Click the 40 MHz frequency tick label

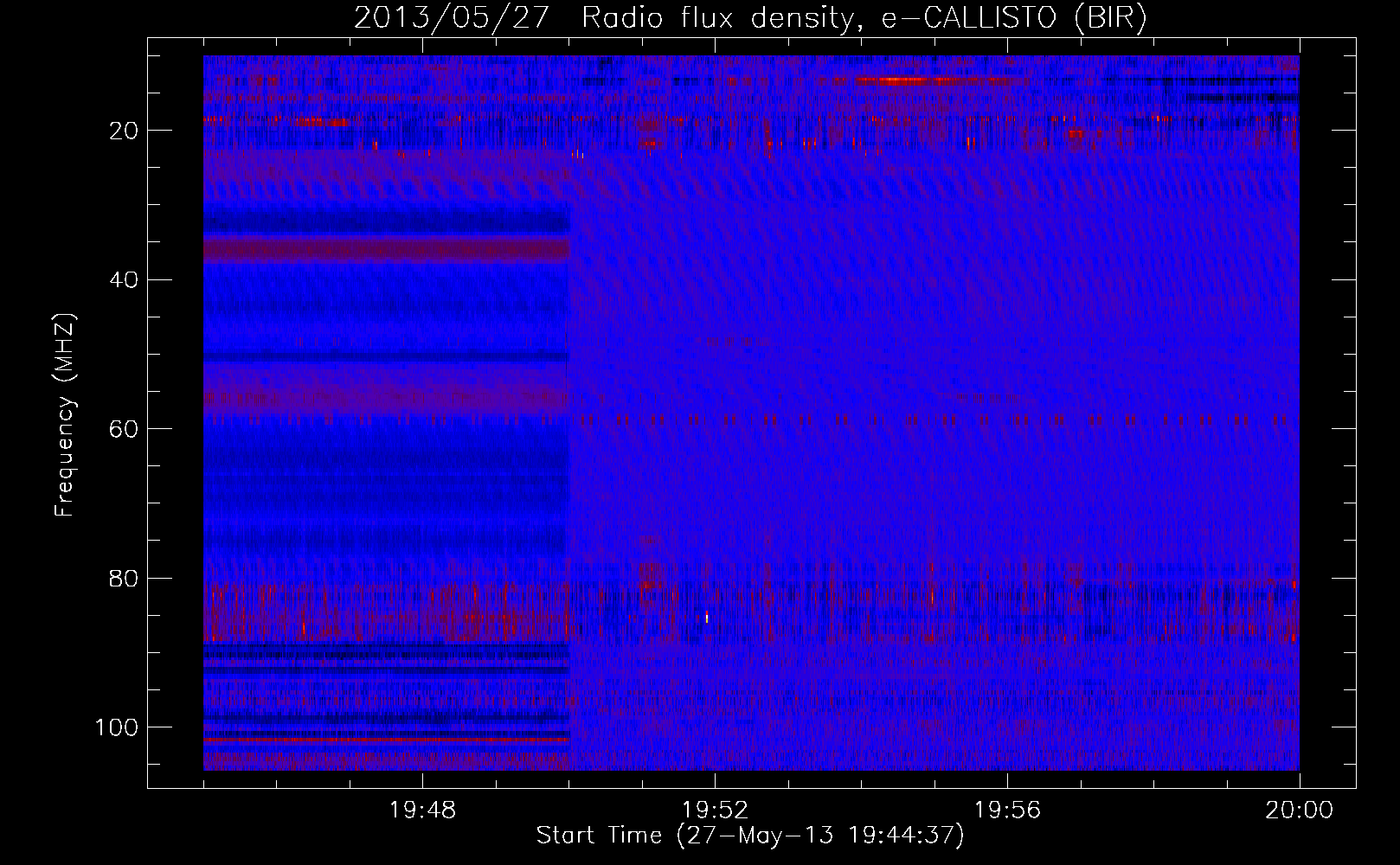click(124, 279)
